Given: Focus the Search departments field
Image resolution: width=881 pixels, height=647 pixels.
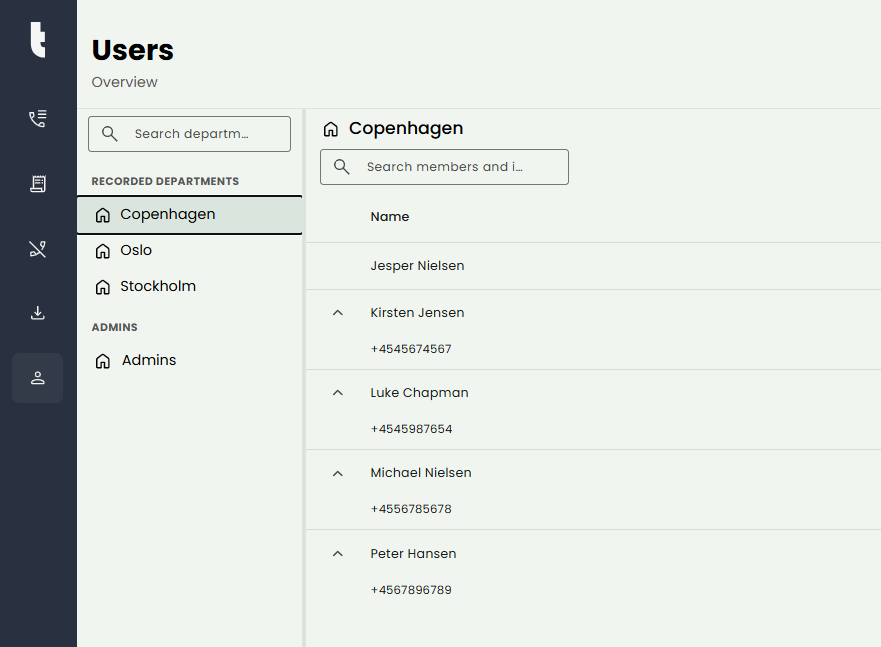Looking at the screenshot, I should pyautogui.click(x=189, y=134).
